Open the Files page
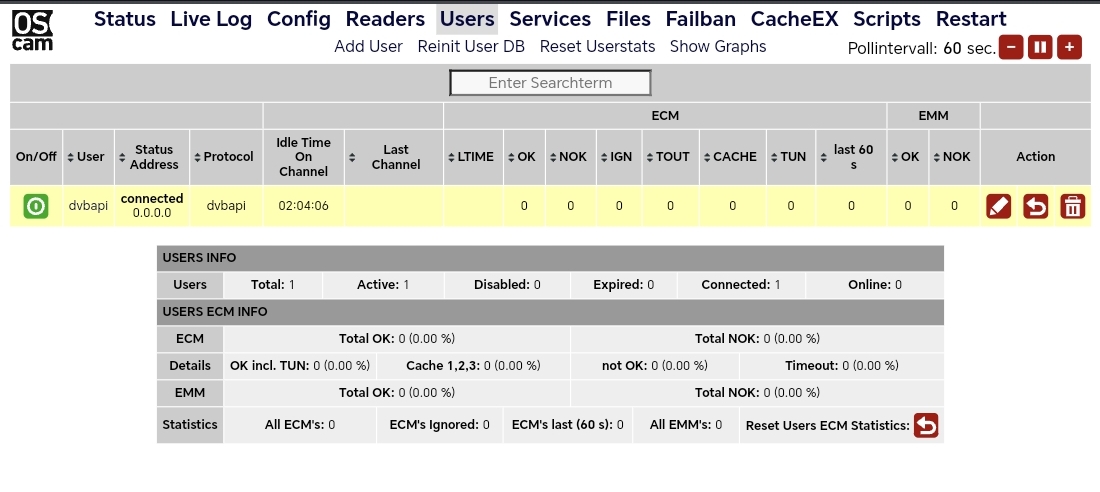The width and height of the screenshot is (1100, 492). tap(629, 19)
